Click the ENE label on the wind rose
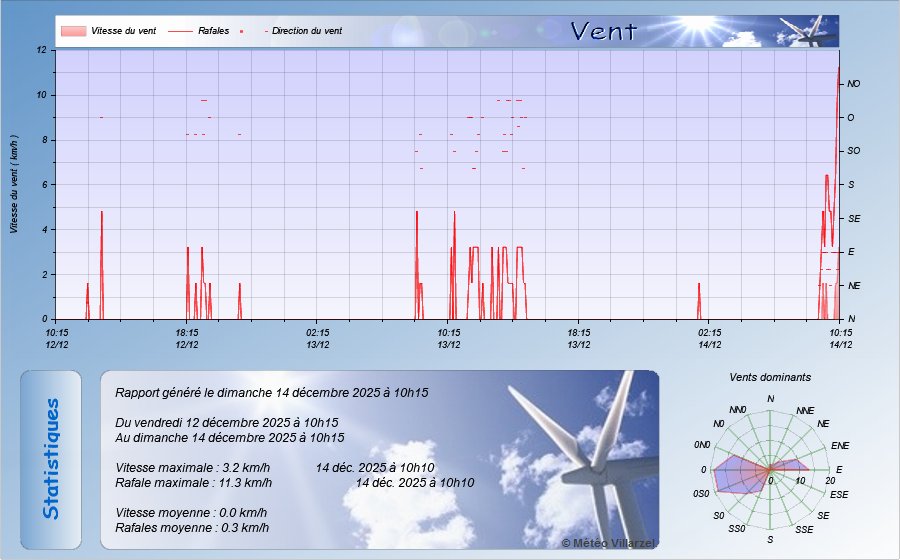 pyautogui.click(x=840, y=445)
